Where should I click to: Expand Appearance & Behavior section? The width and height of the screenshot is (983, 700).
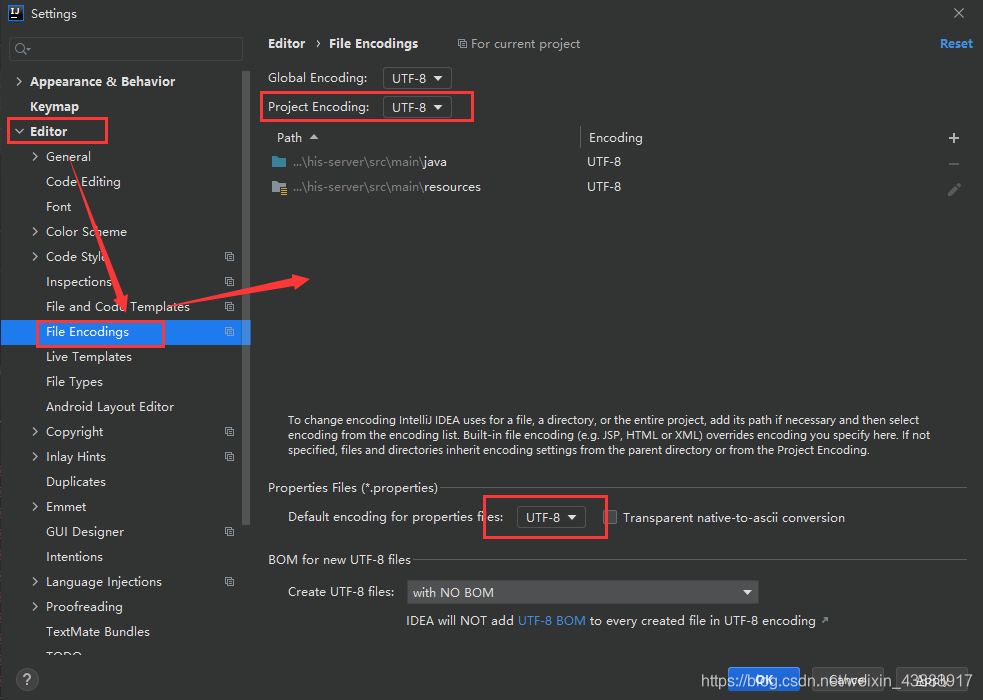point(19,81)
